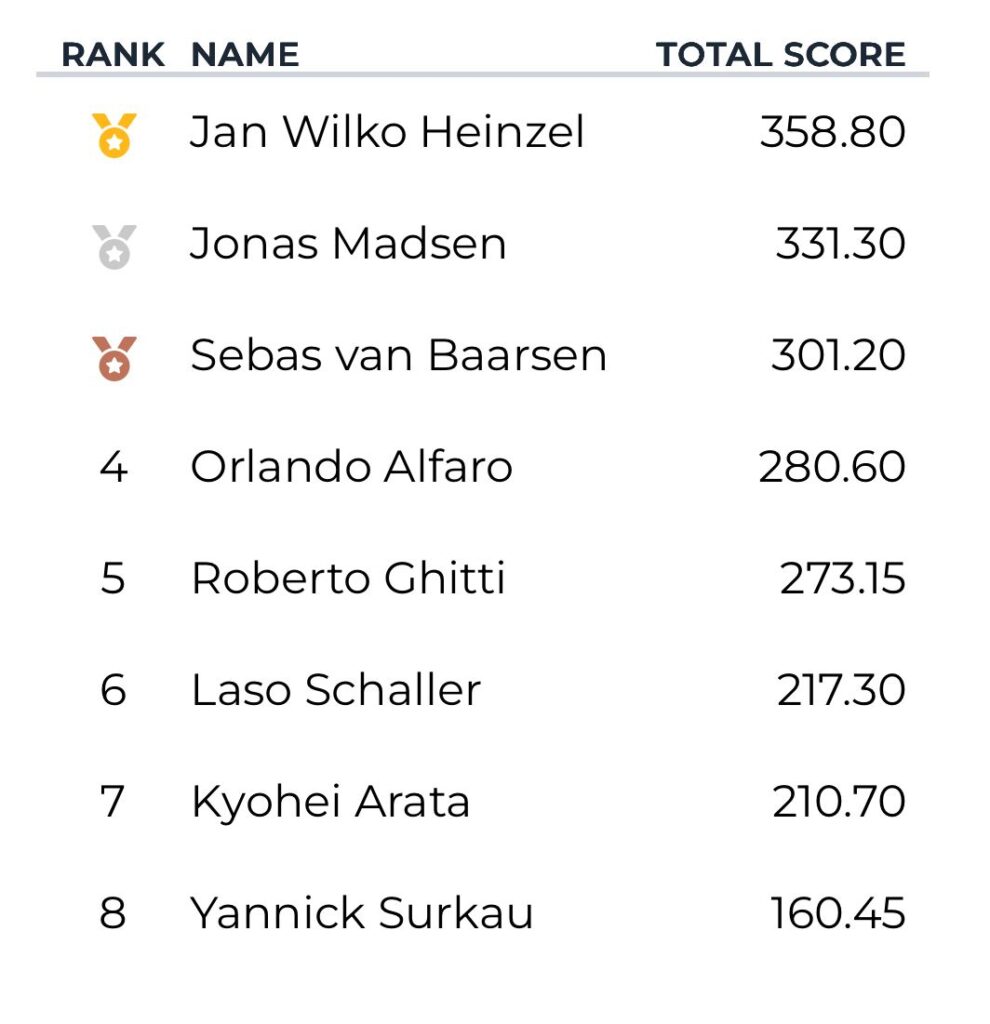Click rank number 6
Image resolution: width=990 pixels, height=1024 pixels.
pos(113,690)
